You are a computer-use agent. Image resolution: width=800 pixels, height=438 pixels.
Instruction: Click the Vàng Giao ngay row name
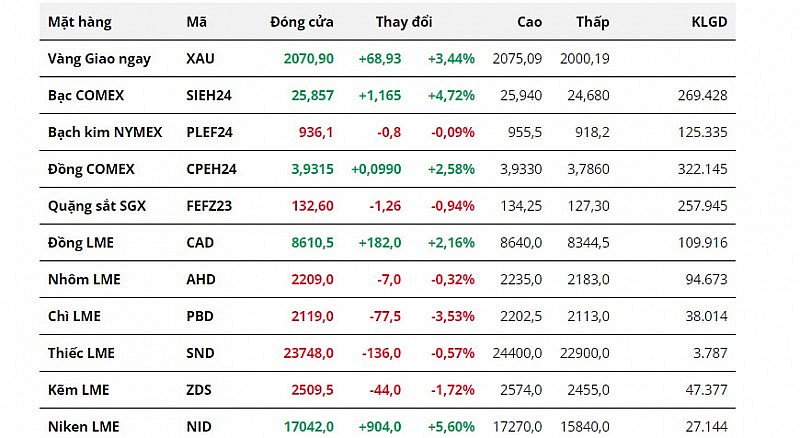99,58
